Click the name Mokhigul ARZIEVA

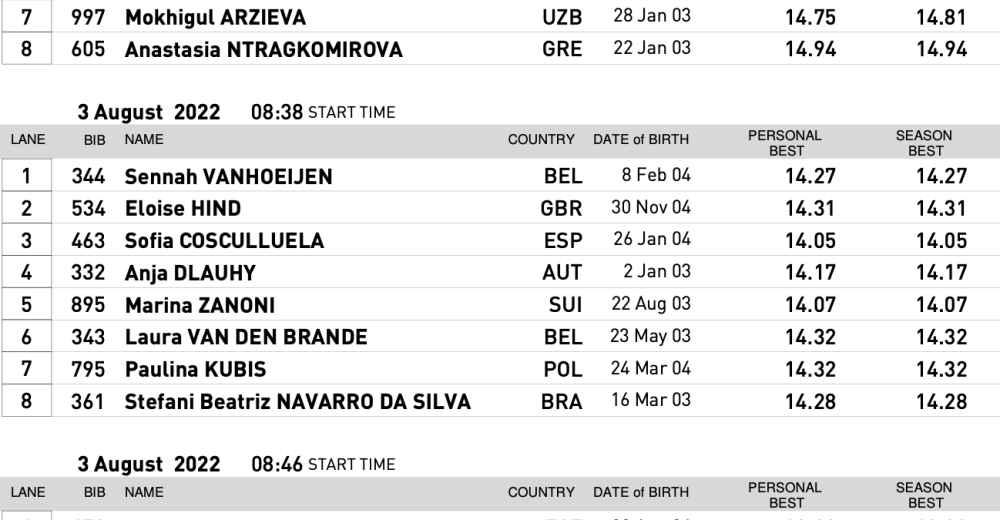coord(215,17)
